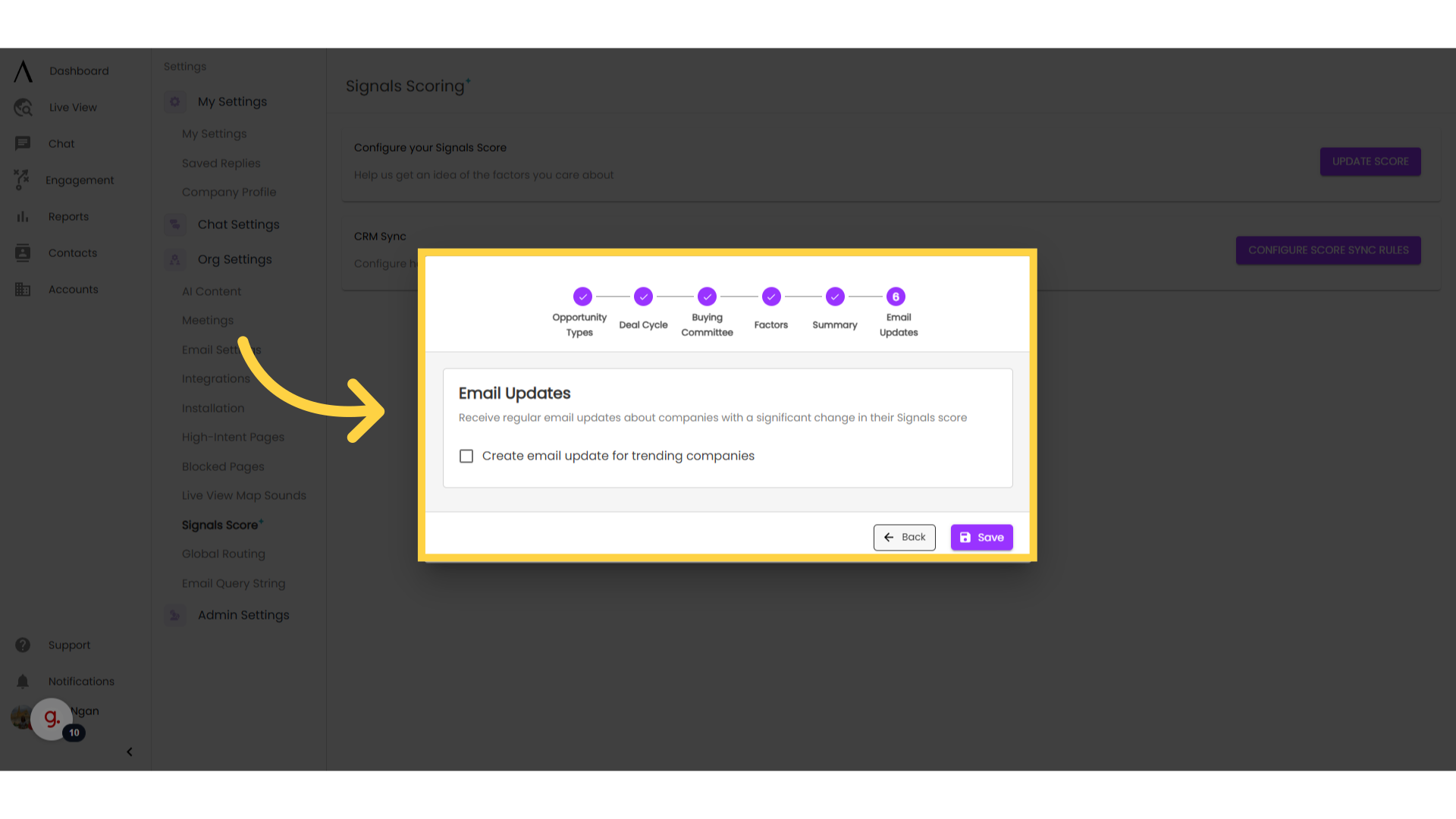Click Support icon at bottom sidebar

(x=22, y=645)
